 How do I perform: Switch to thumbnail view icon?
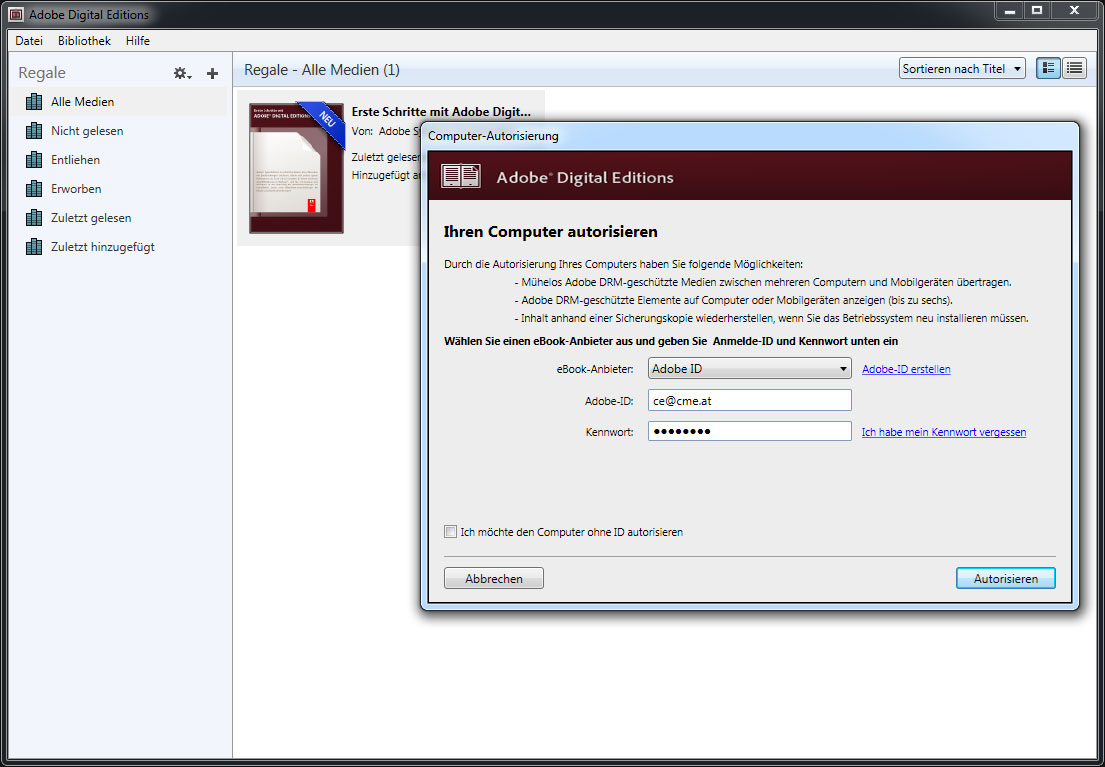coord(1048,68)
